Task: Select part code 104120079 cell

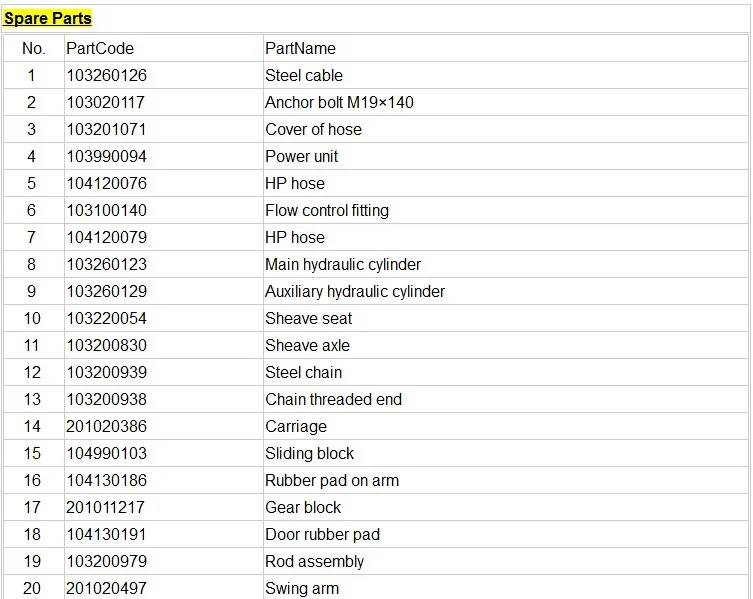Action: (106, 237)
